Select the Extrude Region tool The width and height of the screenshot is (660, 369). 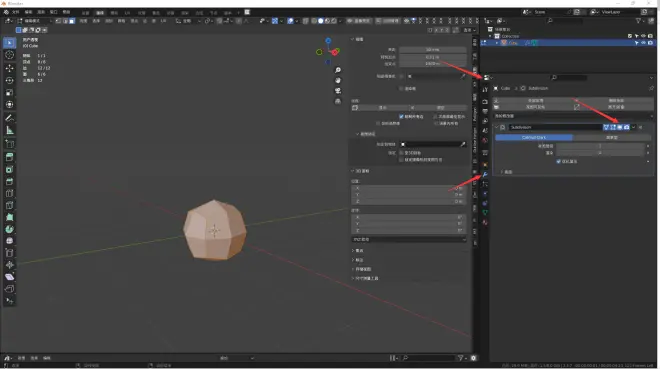click(x=10, y=157)
